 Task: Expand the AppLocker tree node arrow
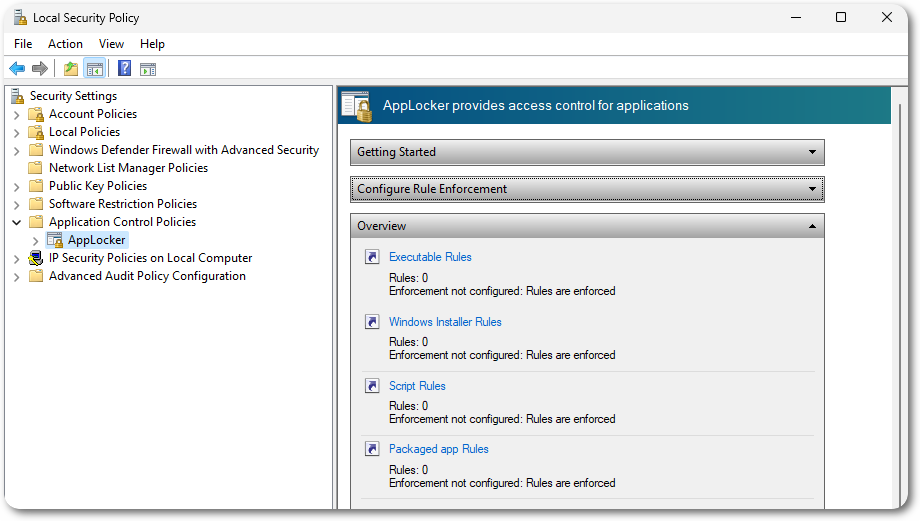pyautogui.click(x=36, y=241)
